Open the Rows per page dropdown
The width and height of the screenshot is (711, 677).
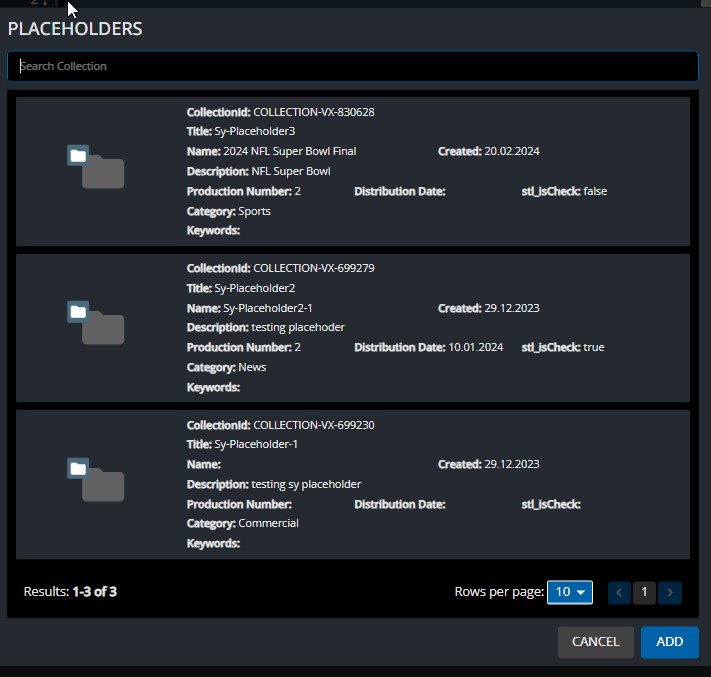[570, 592]
